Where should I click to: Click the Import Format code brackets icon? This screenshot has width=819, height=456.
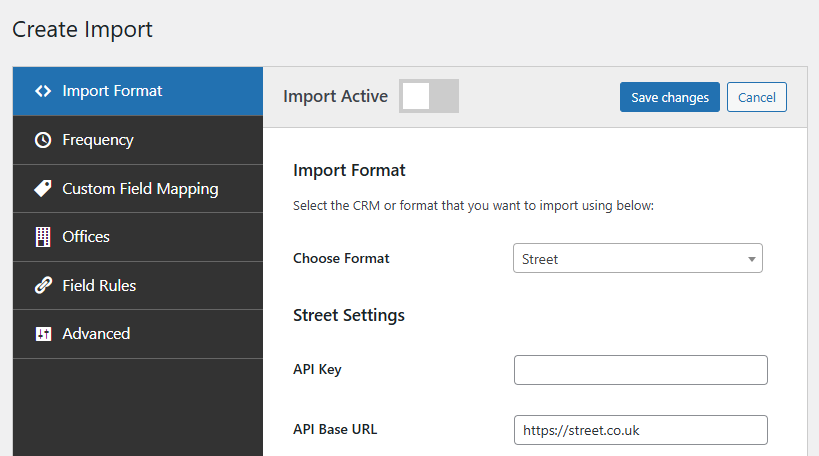click(42, 91)
